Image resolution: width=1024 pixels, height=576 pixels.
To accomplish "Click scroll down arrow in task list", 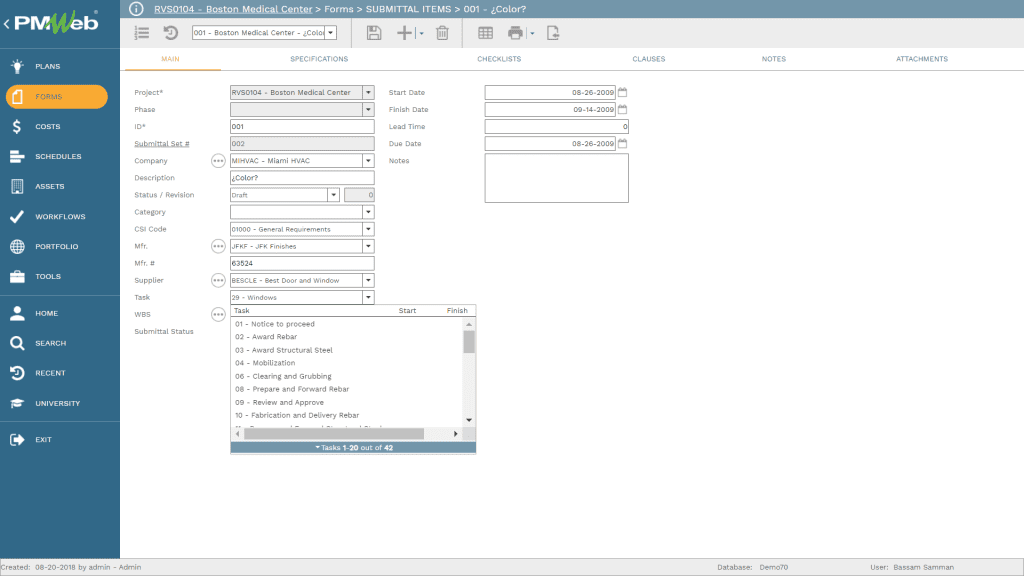I will [469, 420].
